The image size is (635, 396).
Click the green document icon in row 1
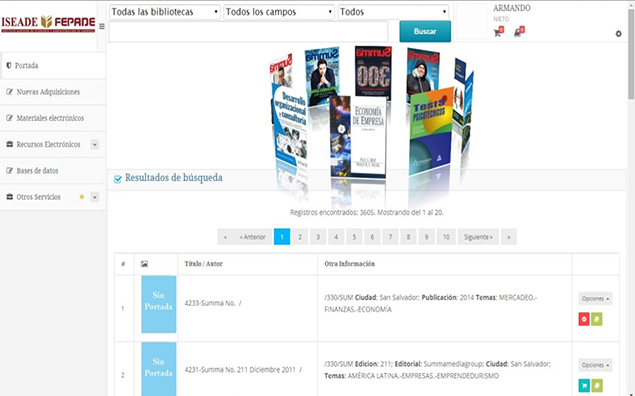pos(597,319)
